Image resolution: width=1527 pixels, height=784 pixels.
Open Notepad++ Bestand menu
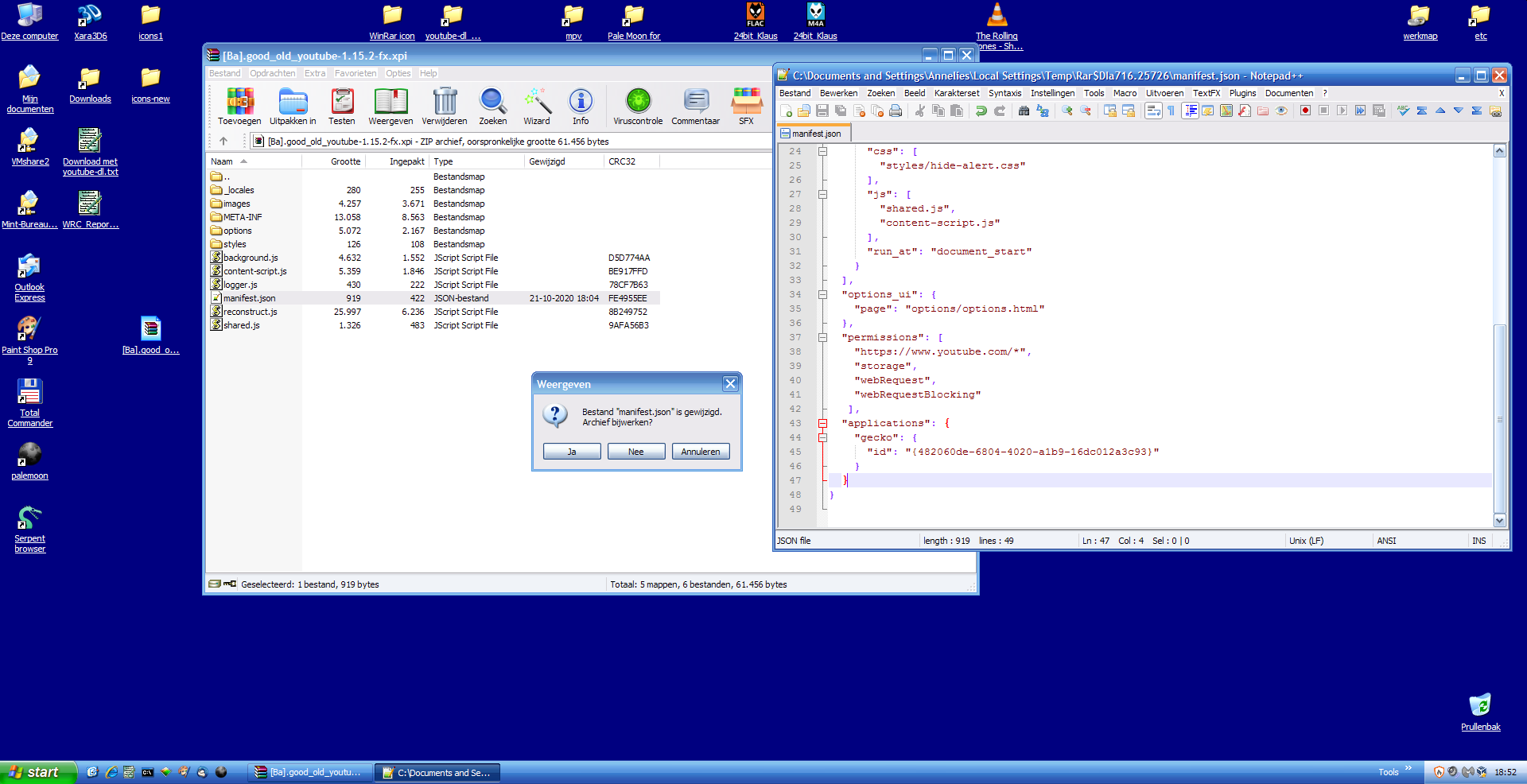coord(795,93)
